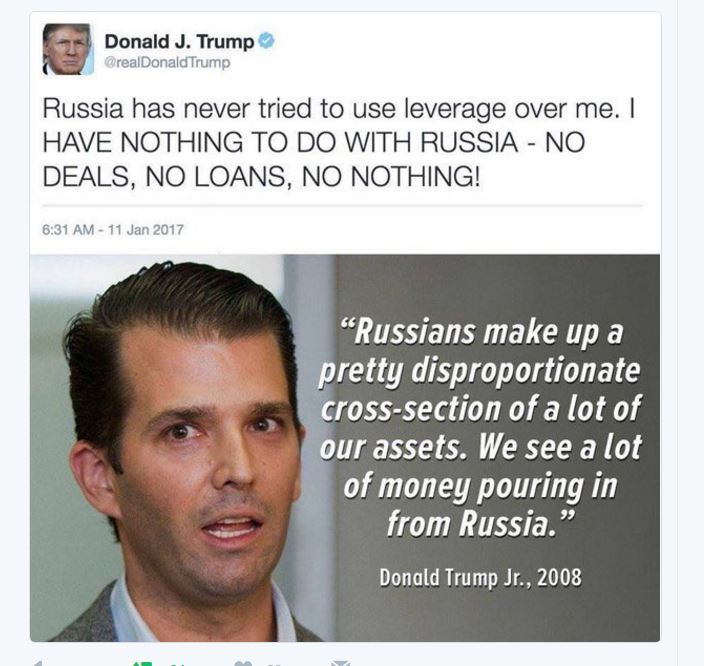
Task: Click the divider line above the timestamp
Action: click(x=342, y=206)
